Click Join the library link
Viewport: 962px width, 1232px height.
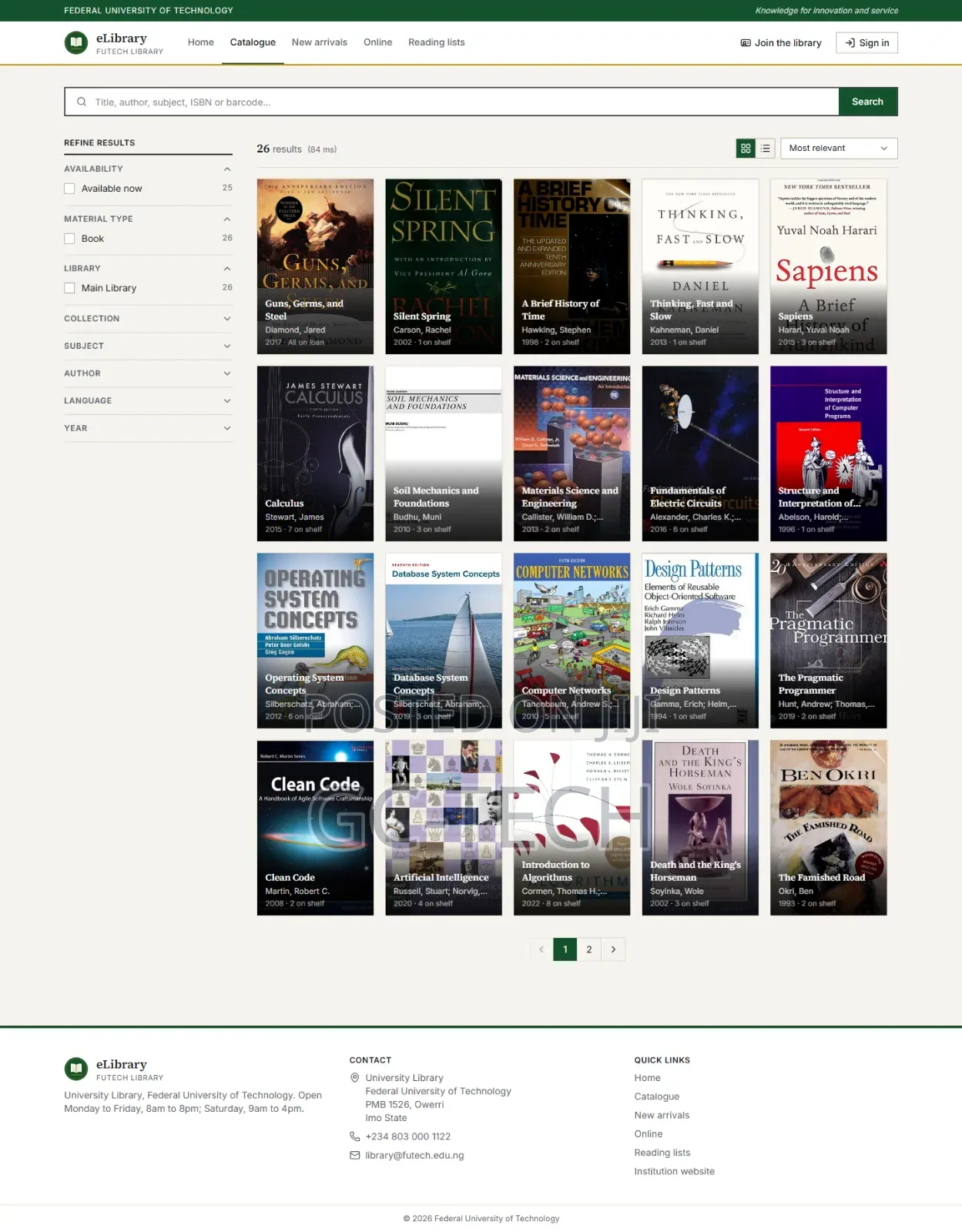point(781,43)
